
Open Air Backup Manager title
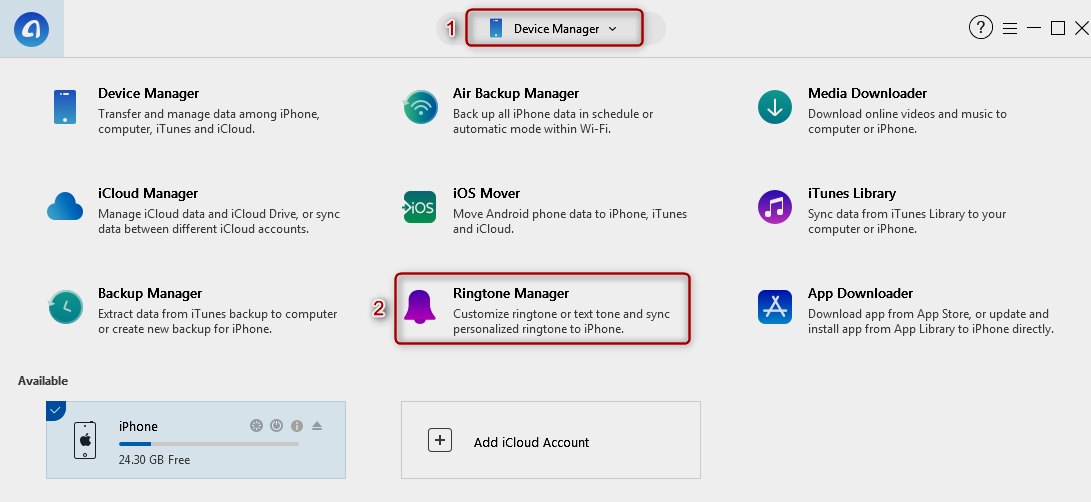tap(516, 93)
